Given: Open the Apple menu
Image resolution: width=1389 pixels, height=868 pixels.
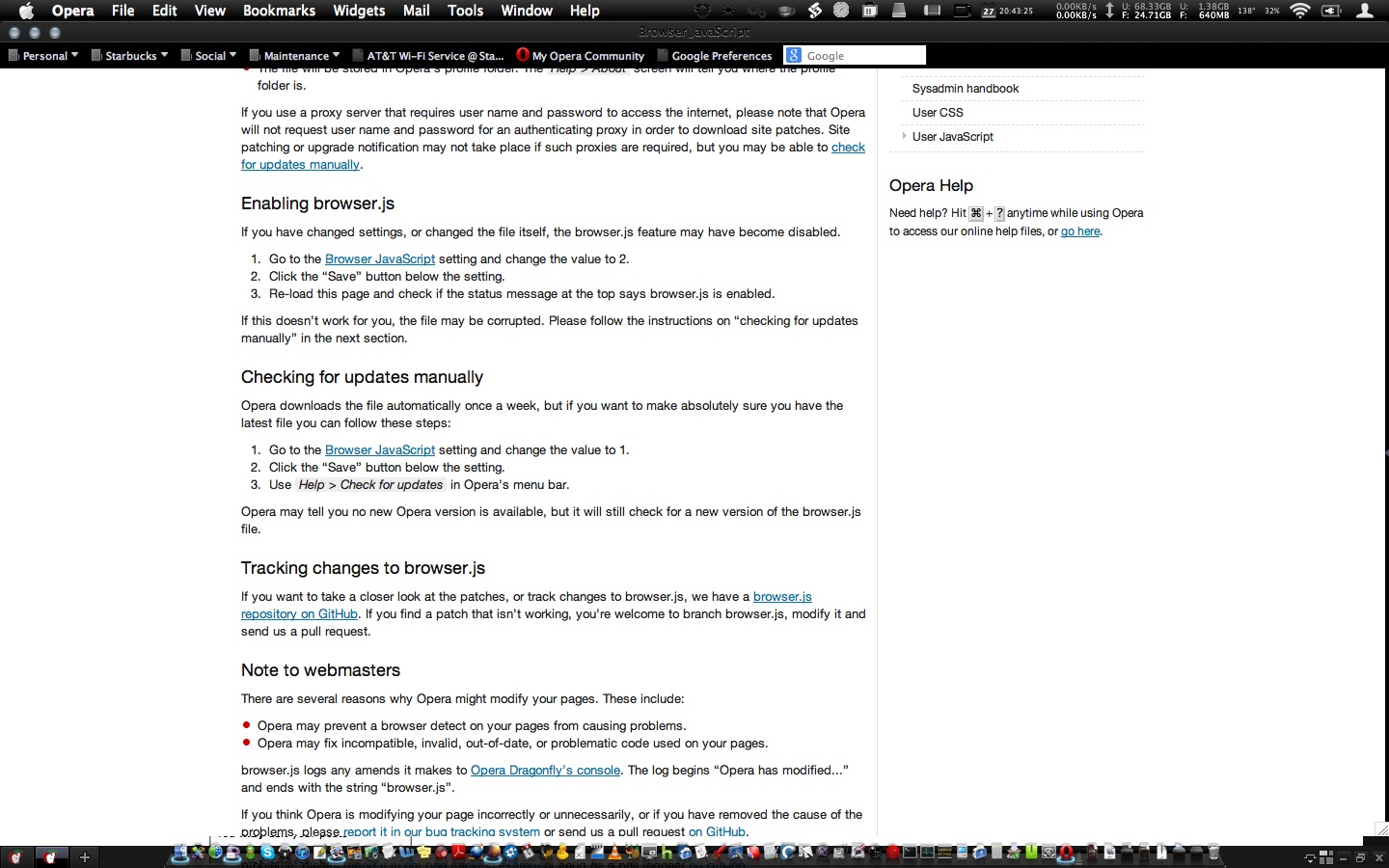Looking at the screenshot, I should coord(26,11).
